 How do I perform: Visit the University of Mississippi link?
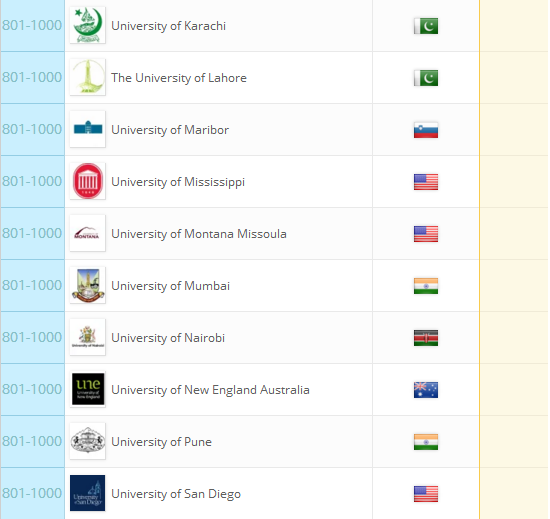(x=178, y=182)
